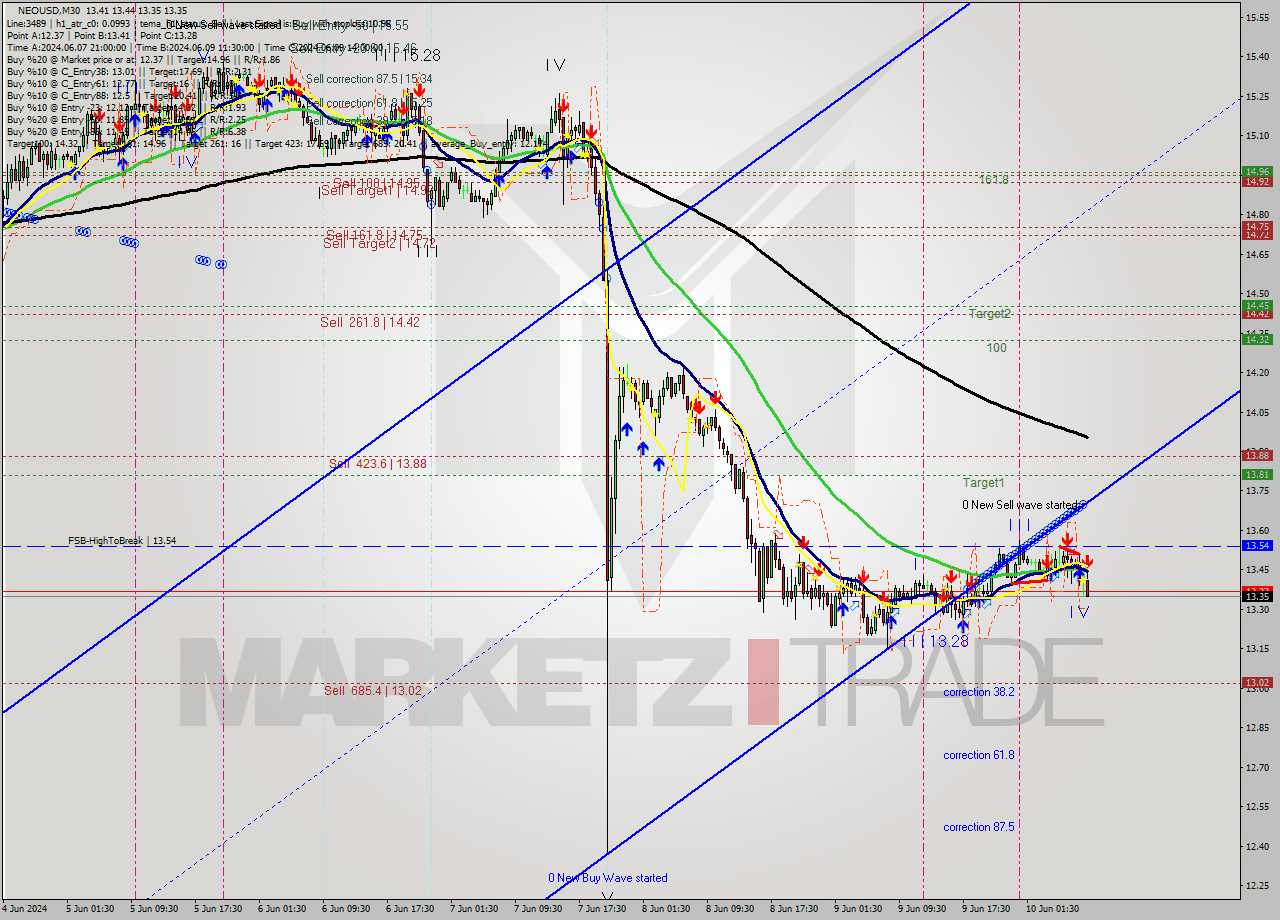Click the current price 13.35 tag

1257,596
